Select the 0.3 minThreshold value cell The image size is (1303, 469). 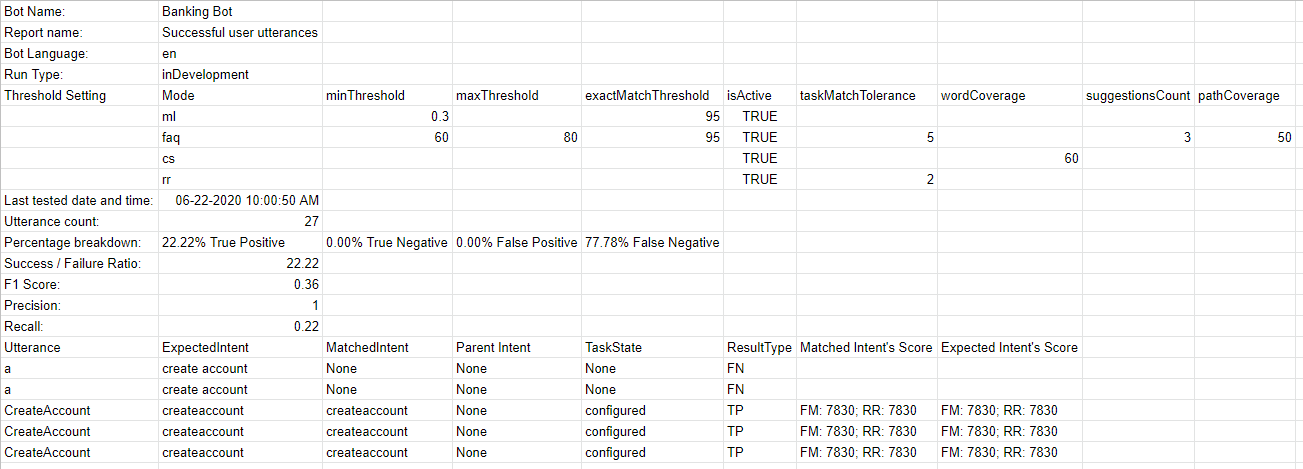point(439,116)
